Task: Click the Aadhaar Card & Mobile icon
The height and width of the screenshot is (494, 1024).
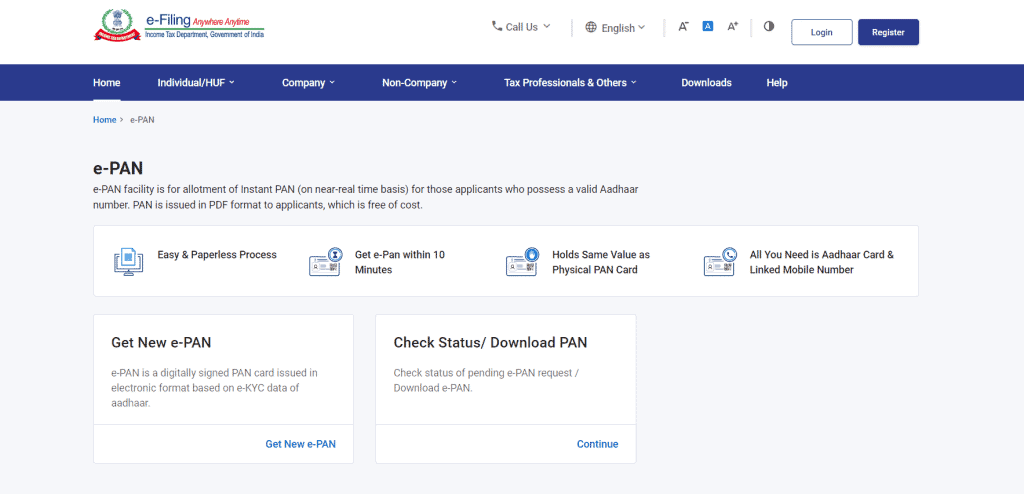Action: tap(720, 262)
